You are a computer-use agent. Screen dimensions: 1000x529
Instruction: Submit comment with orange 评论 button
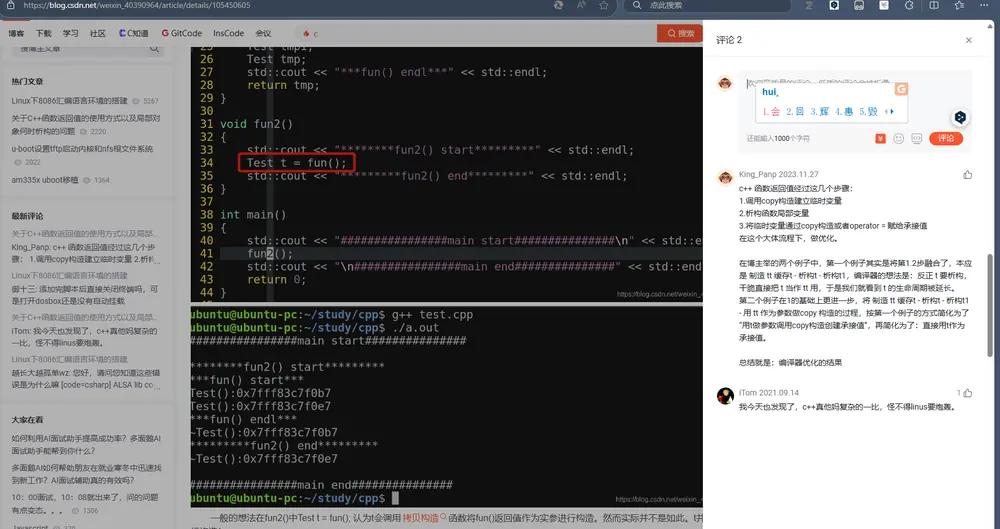[x=946, y=138]
